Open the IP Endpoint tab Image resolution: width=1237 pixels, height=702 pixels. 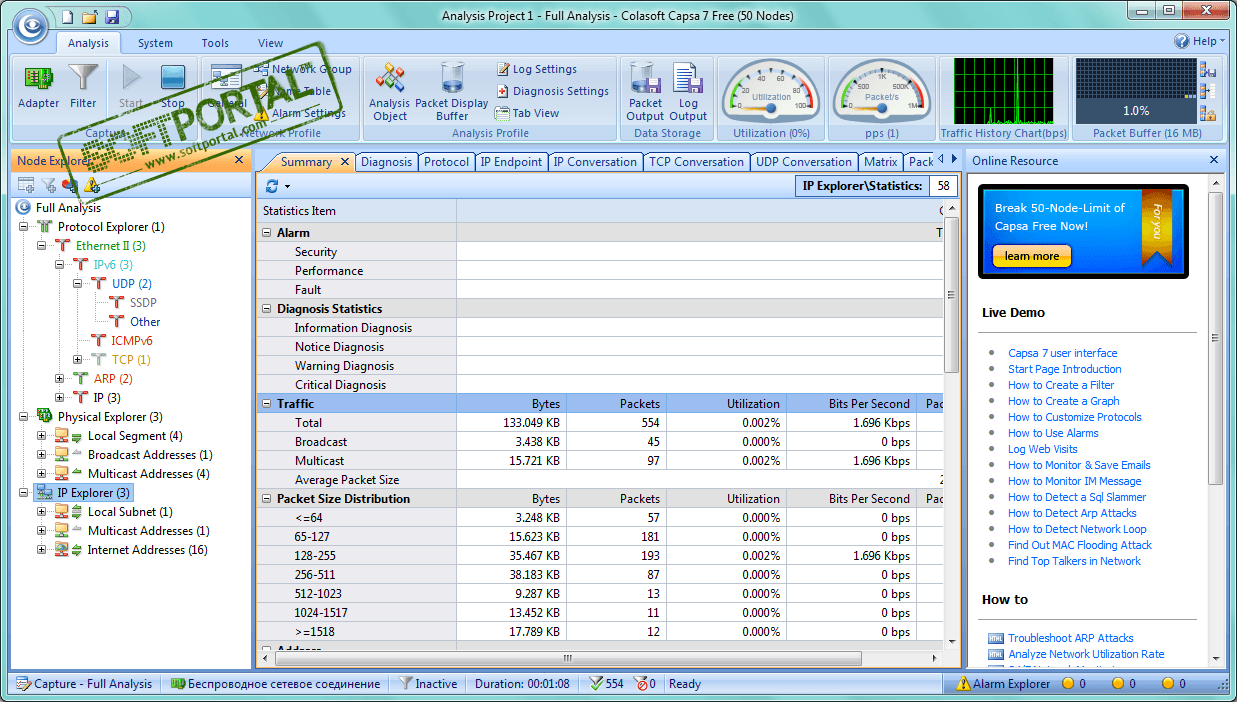[511, 162]
